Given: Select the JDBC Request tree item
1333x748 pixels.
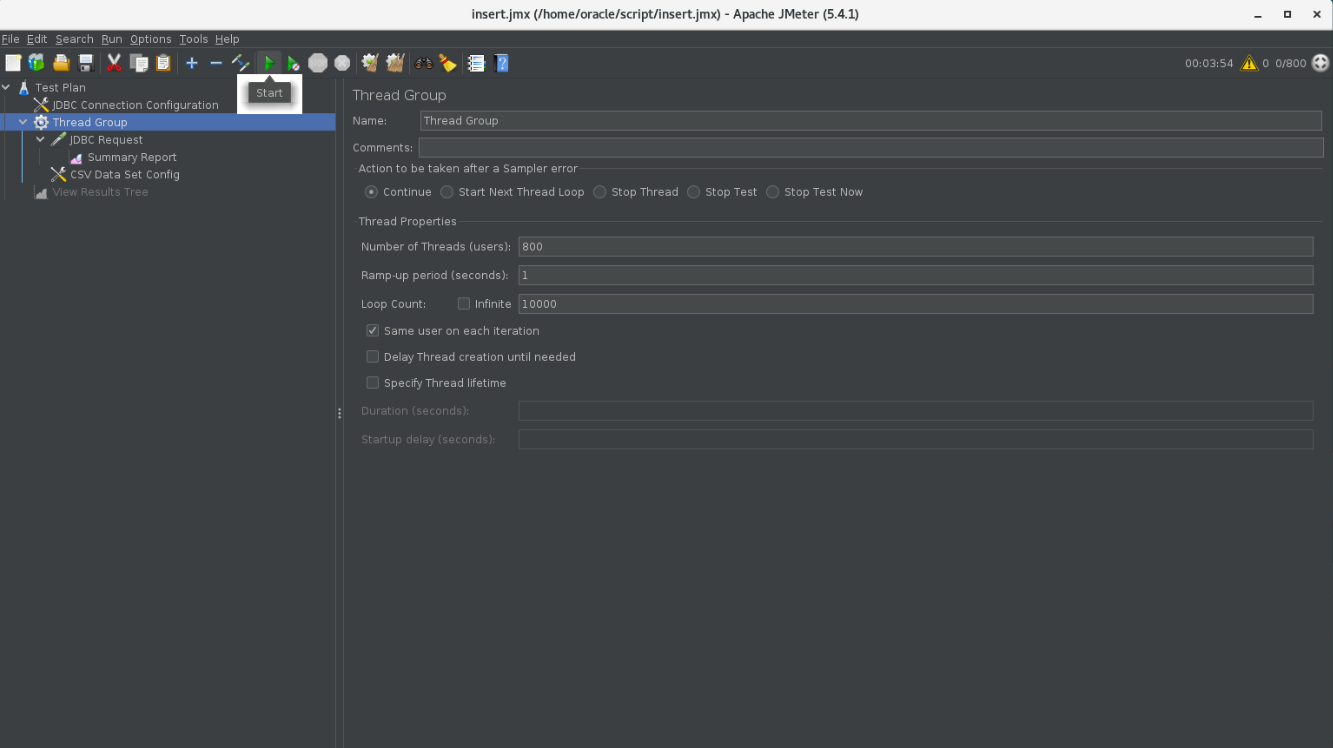Looking at the screenshot, I should [x=106, y=140].
